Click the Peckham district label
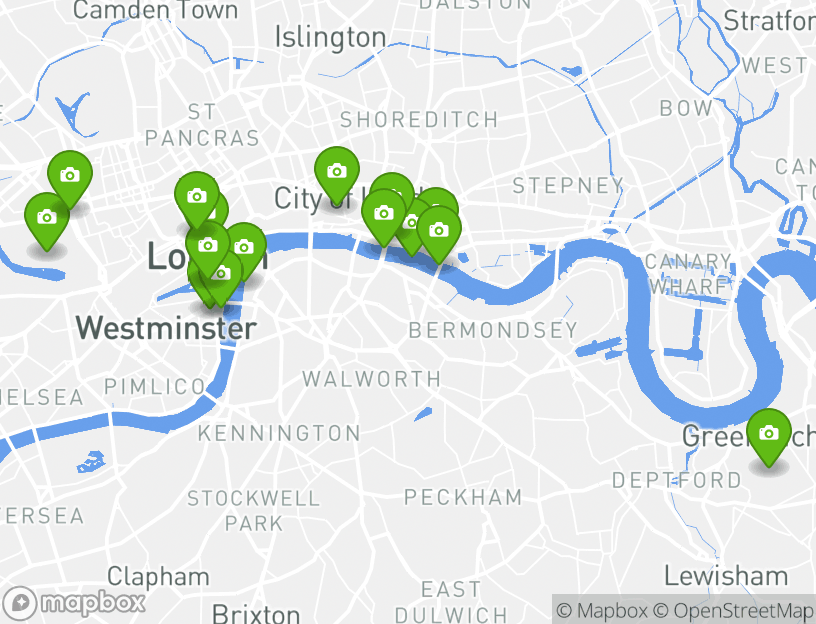This screenshot has height=624, width=816. (463, 498)
